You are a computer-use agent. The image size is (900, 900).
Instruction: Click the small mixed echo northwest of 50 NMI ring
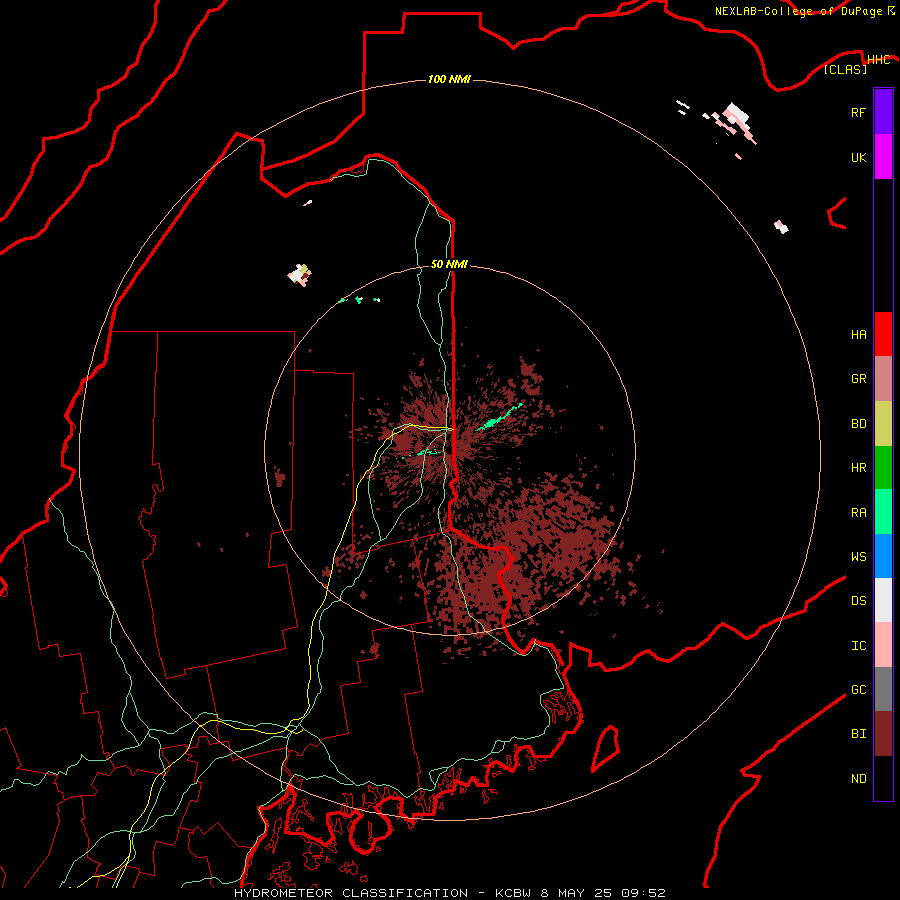(x=299, y=274)
